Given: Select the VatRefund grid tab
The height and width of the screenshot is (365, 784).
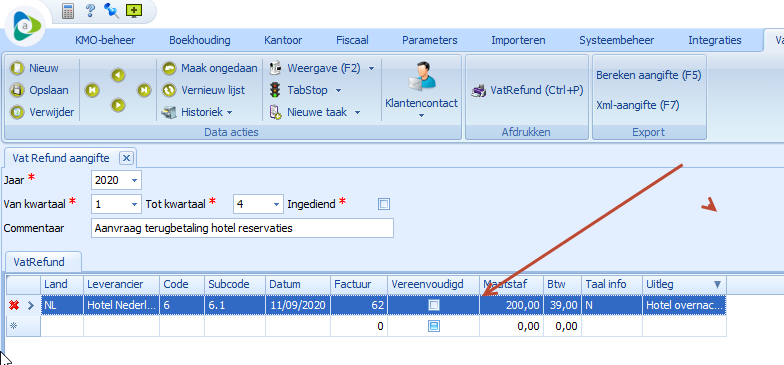Looking at the screenshot, I should pos(39,262).
